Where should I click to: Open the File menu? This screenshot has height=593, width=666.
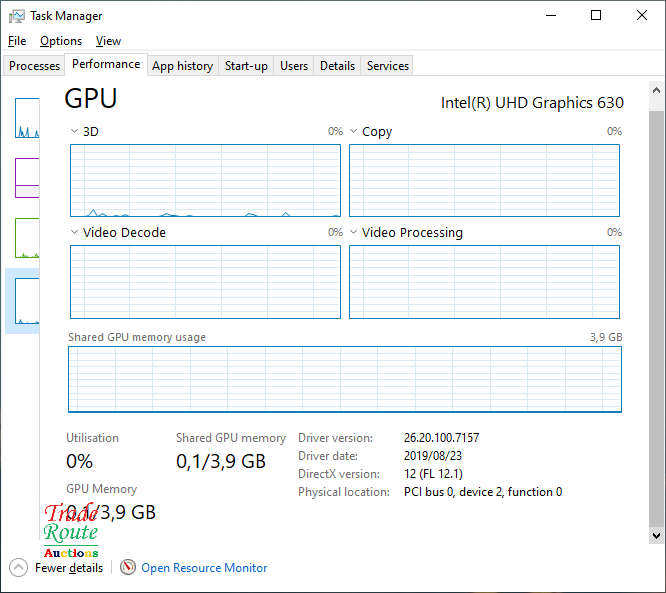point(17,41)
